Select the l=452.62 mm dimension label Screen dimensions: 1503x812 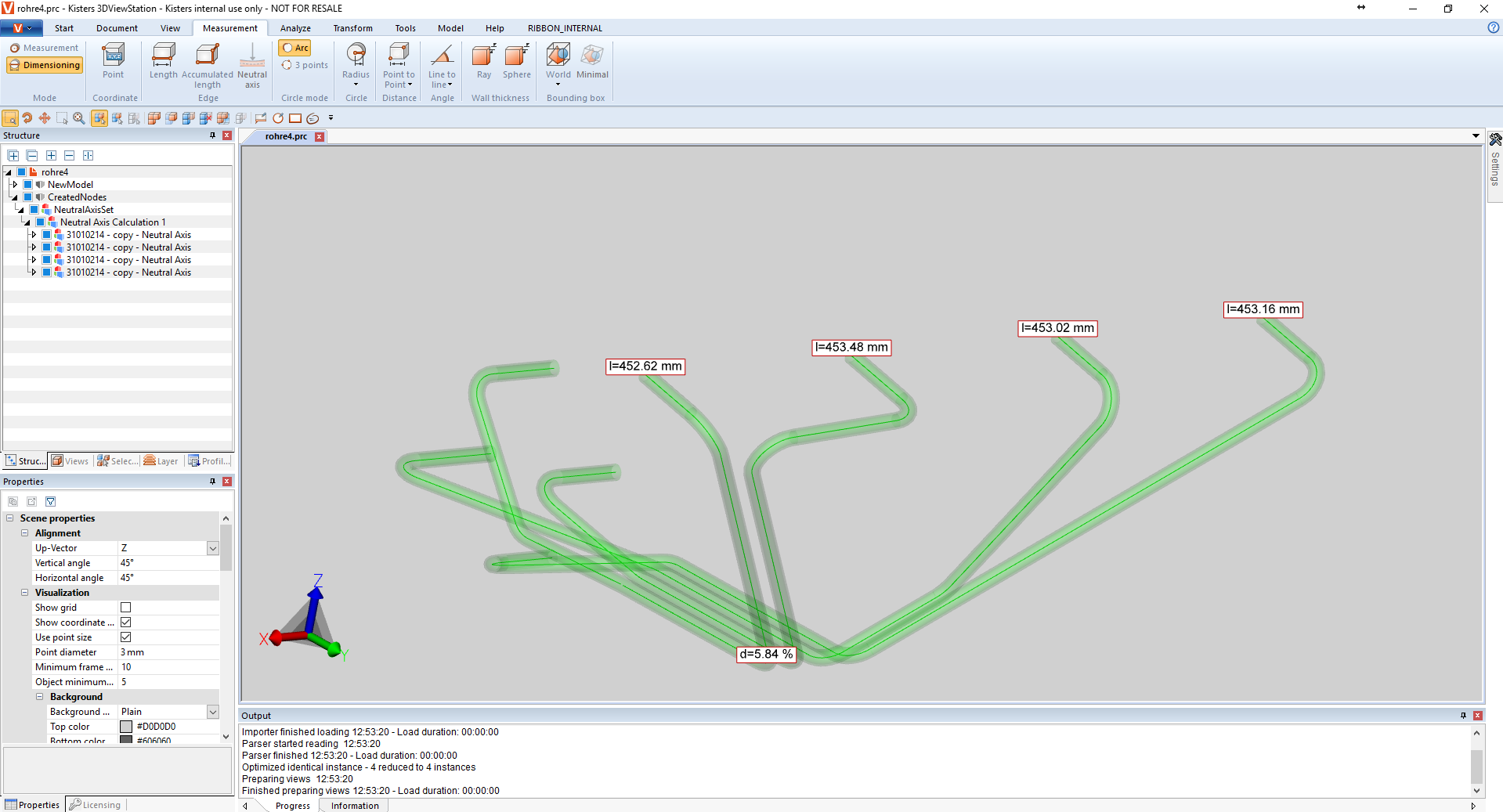click(x=645, y=366)
